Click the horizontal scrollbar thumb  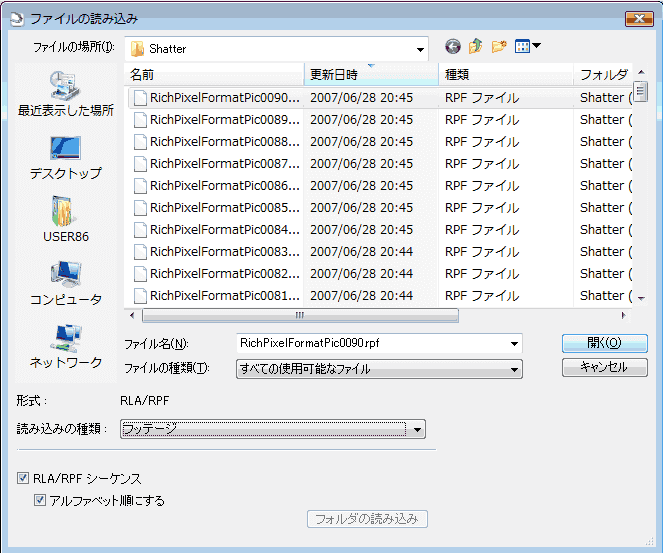pyautogui.click(x=300, y=315)
